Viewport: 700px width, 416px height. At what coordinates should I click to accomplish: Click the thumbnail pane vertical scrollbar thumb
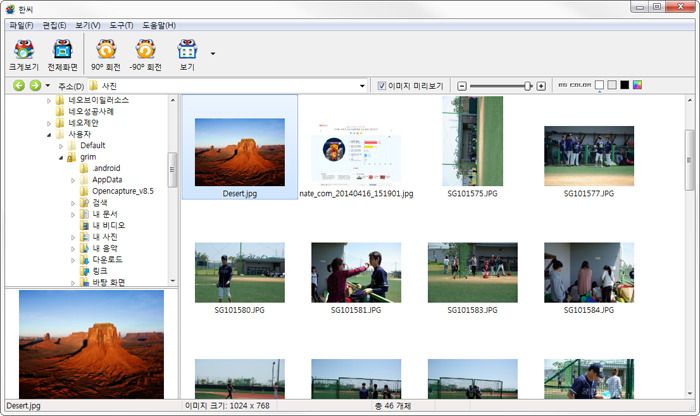[690, 160]
